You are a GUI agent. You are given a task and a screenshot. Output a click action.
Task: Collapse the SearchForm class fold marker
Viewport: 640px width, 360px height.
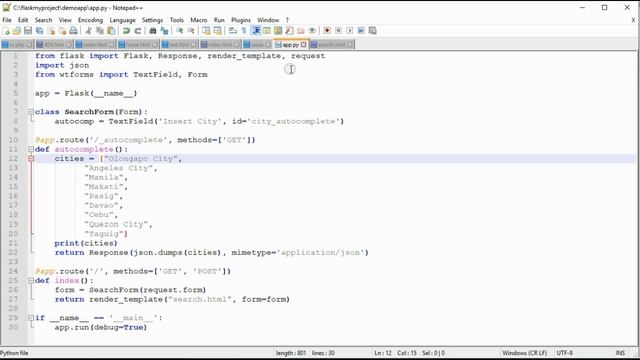(31, 112)
